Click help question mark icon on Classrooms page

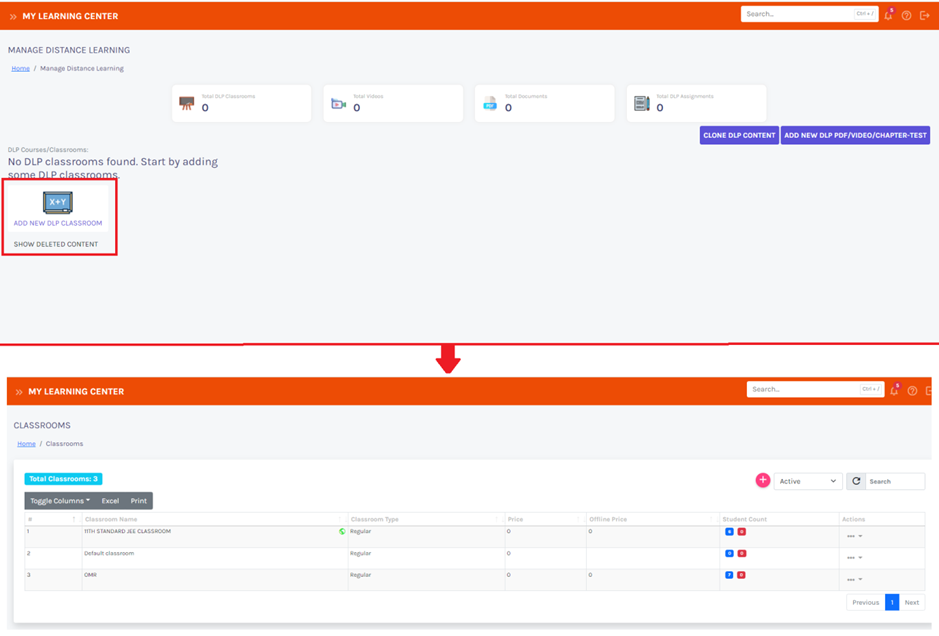point(912,391)
